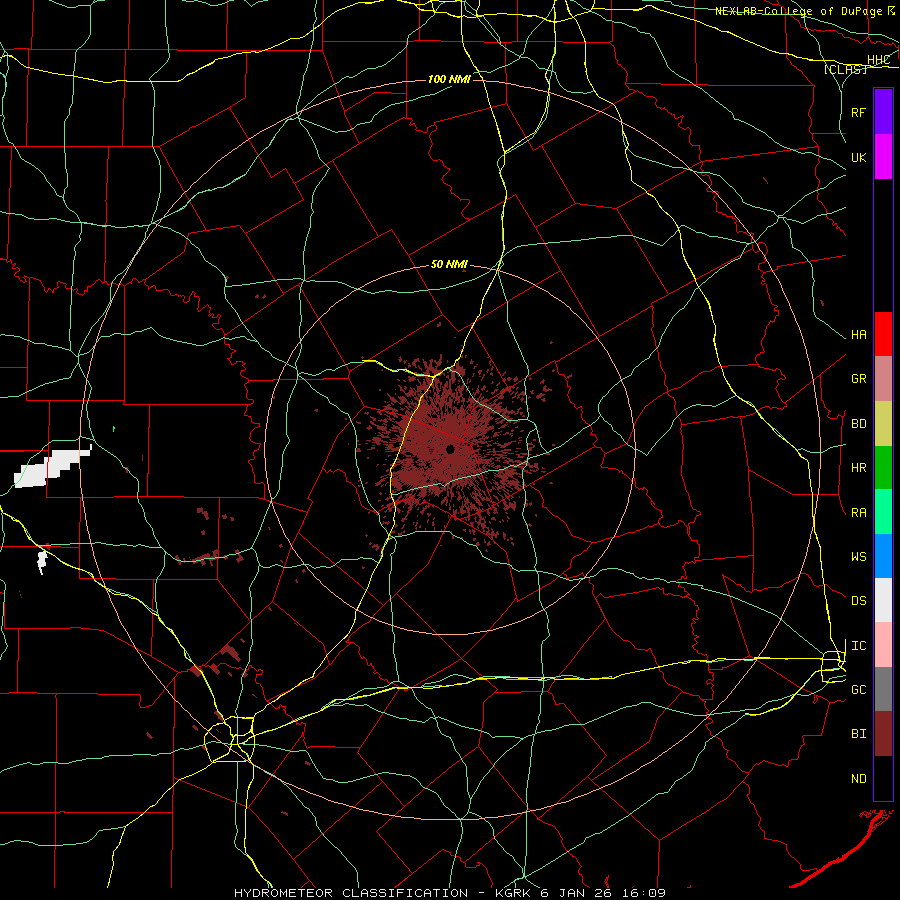Click the RA bright green legend swatch

pyautogui.click(x=883, y=512)
